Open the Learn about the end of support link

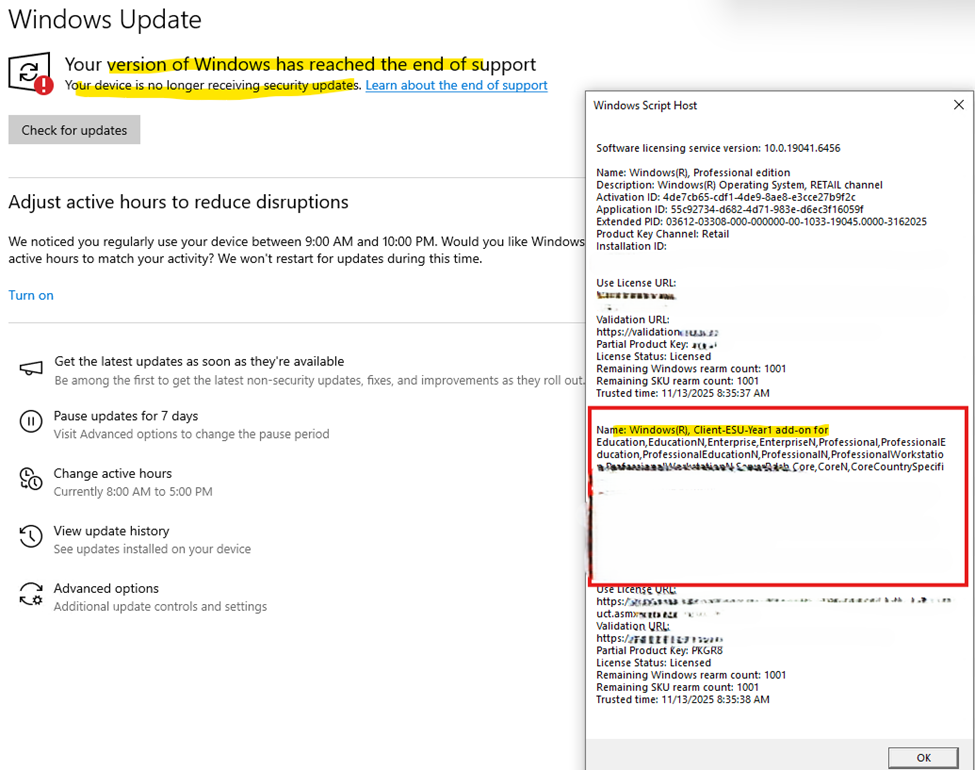[x=456, y=86]
